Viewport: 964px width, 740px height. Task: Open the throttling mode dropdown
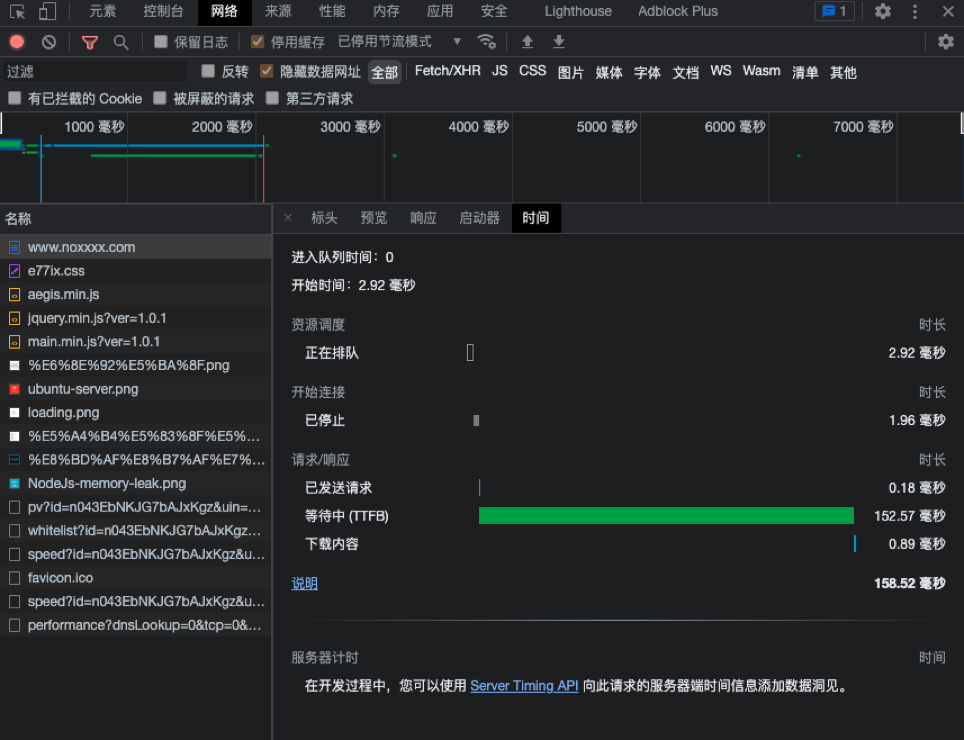(399, 42)
